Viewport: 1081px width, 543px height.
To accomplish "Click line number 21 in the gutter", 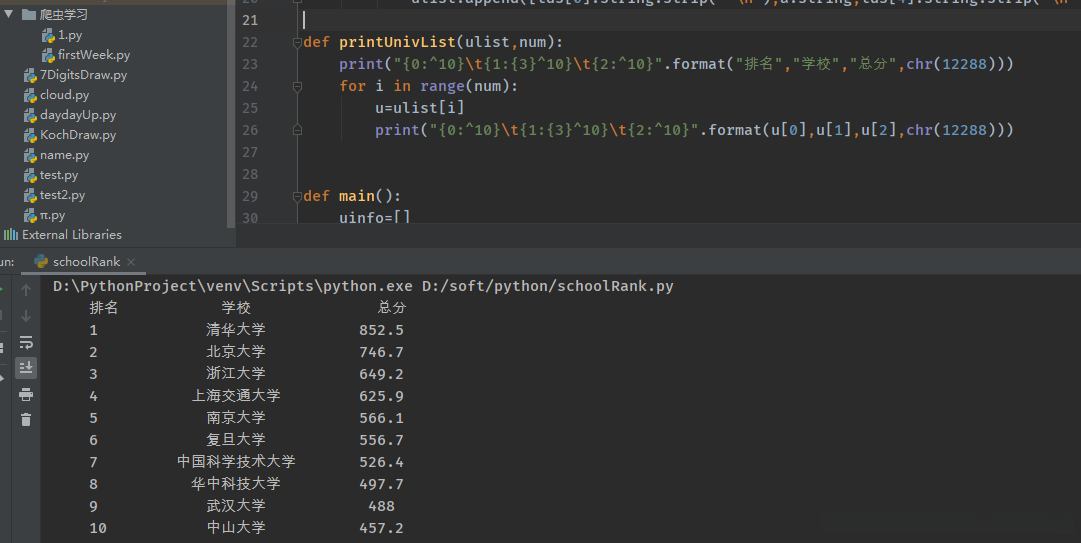I will (250, 21).
